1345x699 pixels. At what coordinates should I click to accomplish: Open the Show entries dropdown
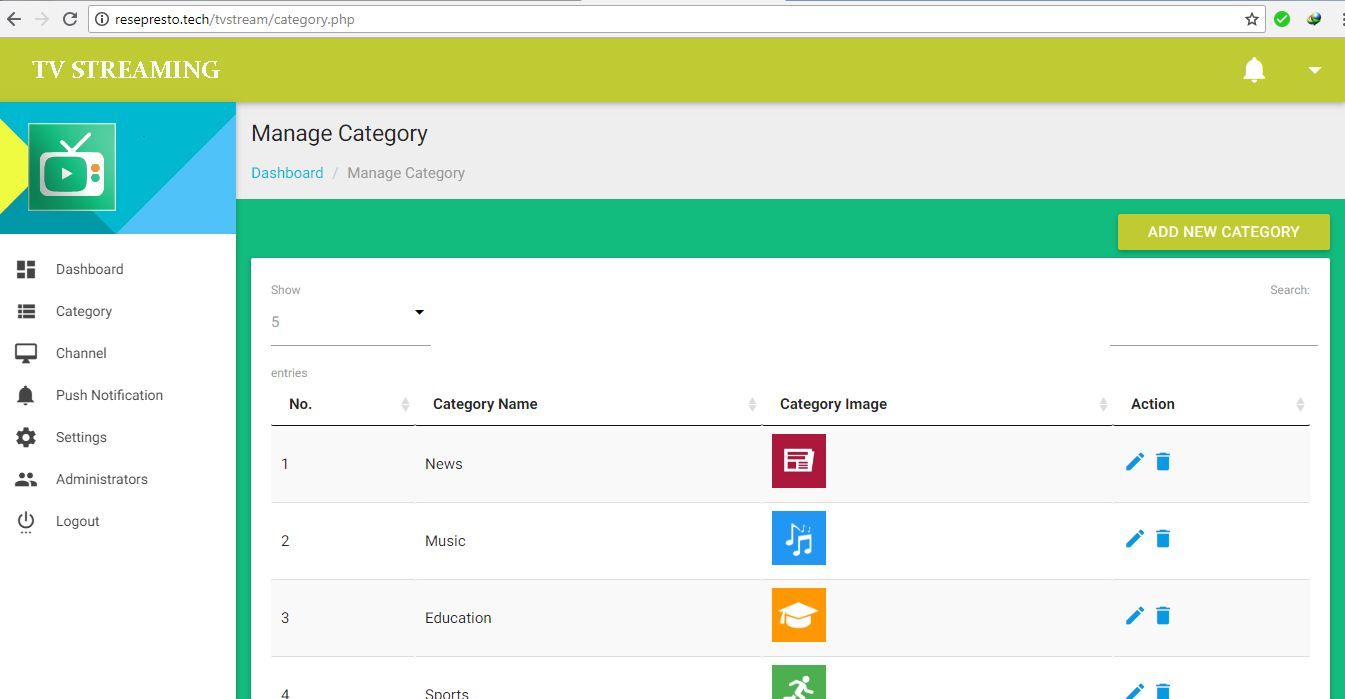(350, 322)
